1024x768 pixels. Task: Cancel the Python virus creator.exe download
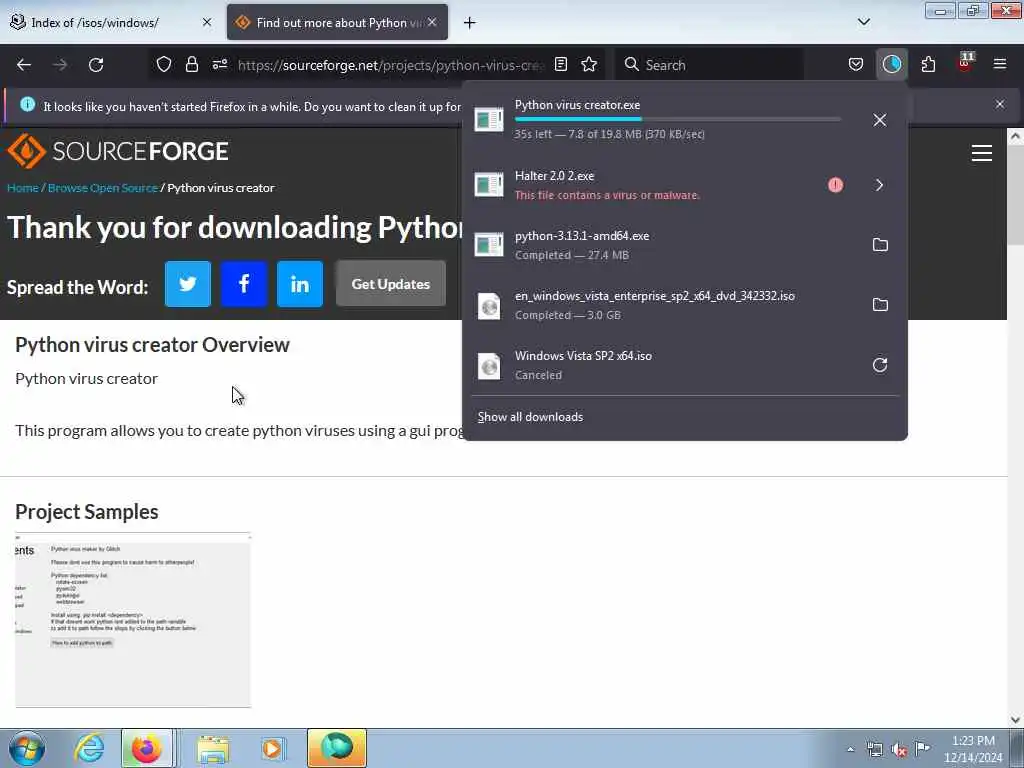[x=880, y=120]
